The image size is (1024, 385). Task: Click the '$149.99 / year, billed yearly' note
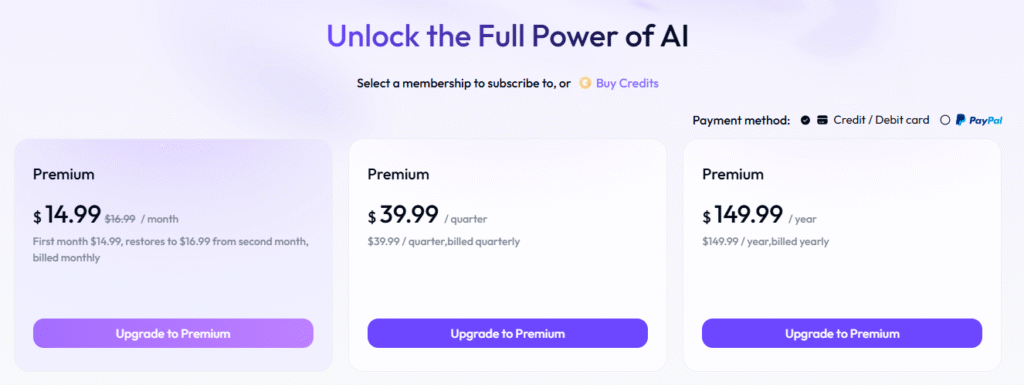765,241
